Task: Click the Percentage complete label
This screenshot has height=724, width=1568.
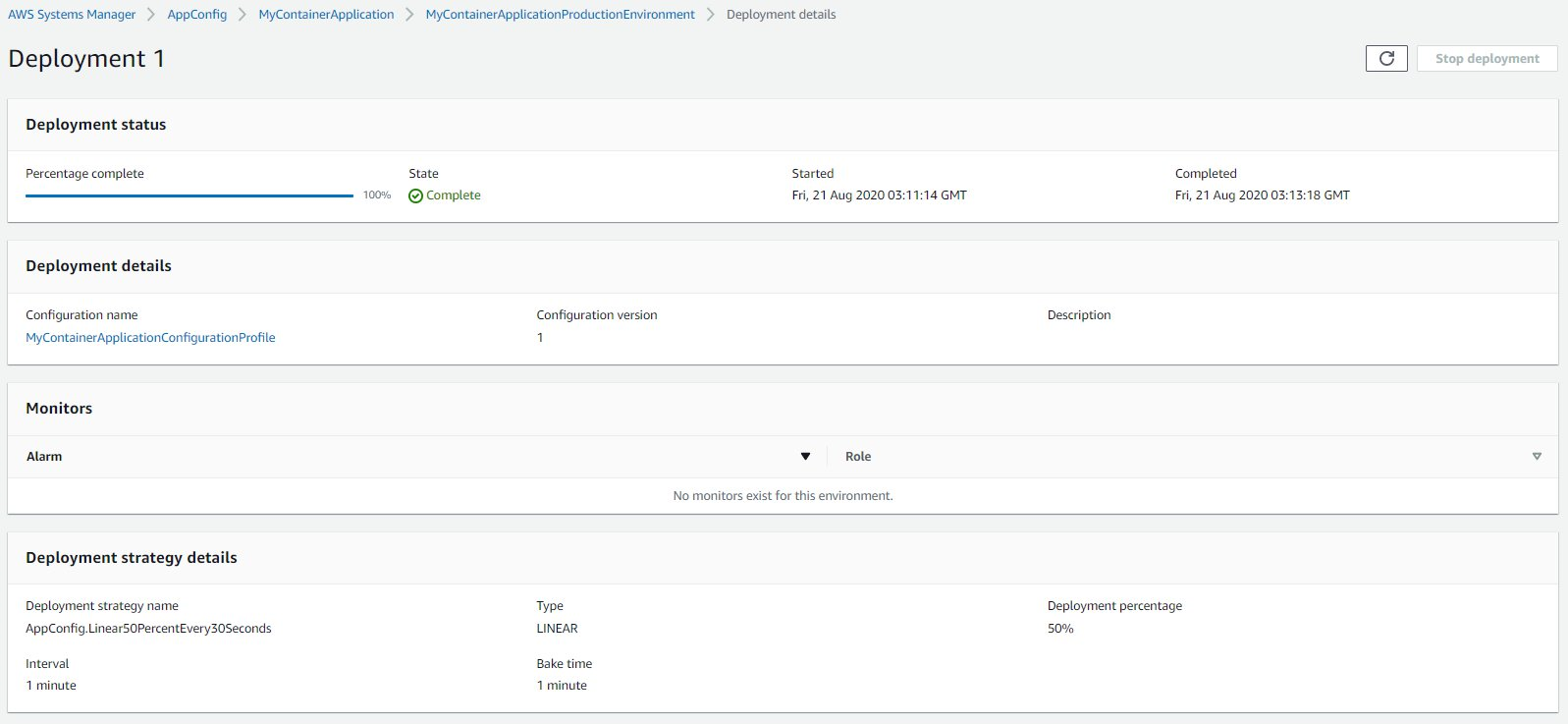Action: coord(84,173)
